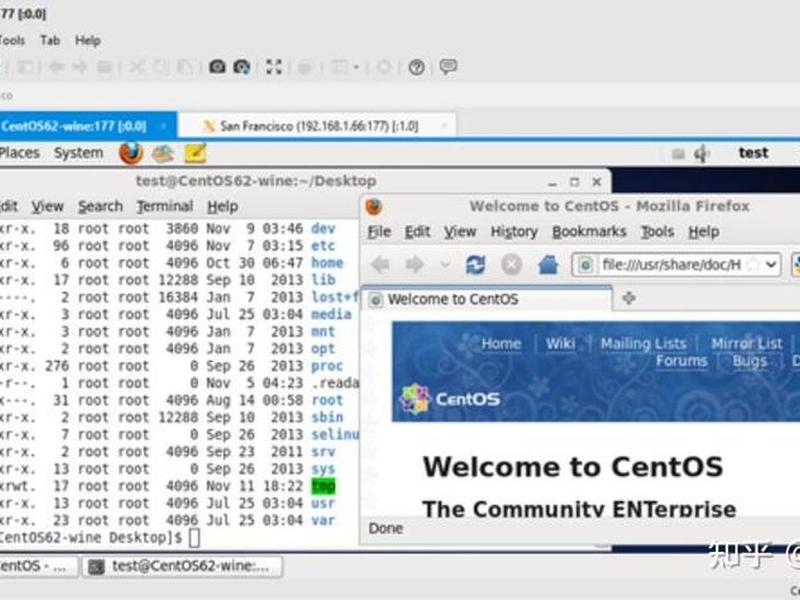Click Firefox back arrow button

tap(381, 265)
